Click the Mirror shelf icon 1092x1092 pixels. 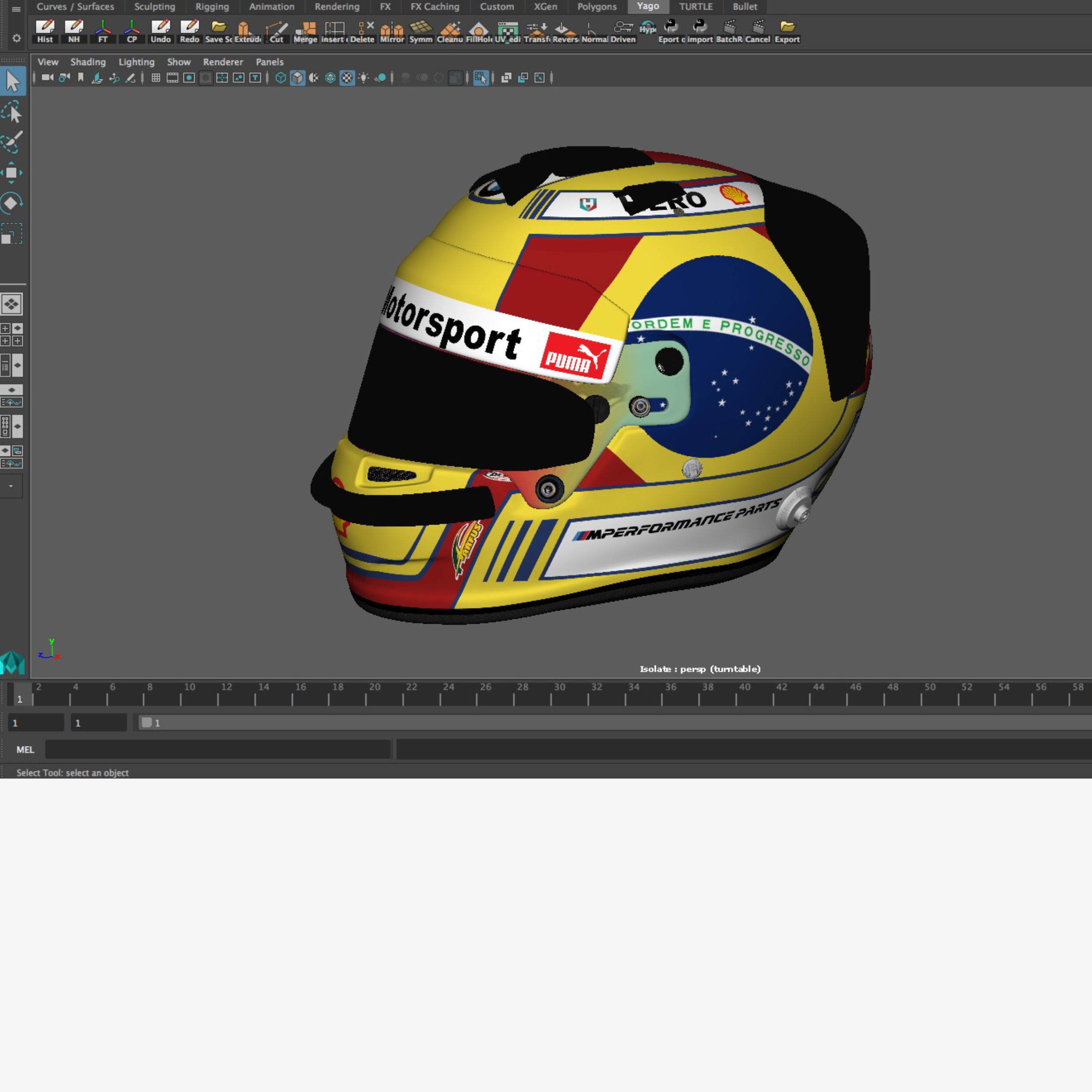(392, 31)
